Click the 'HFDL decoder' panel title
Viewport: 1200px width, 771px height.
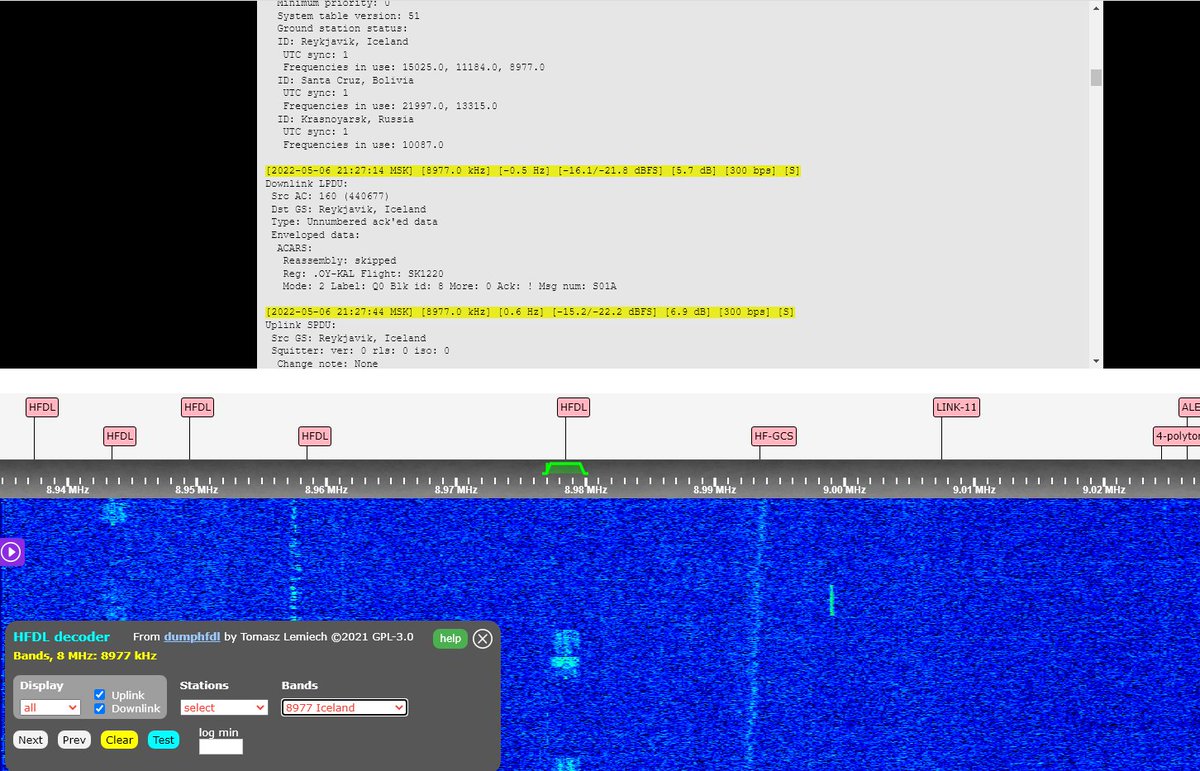(x=61, y=636)
